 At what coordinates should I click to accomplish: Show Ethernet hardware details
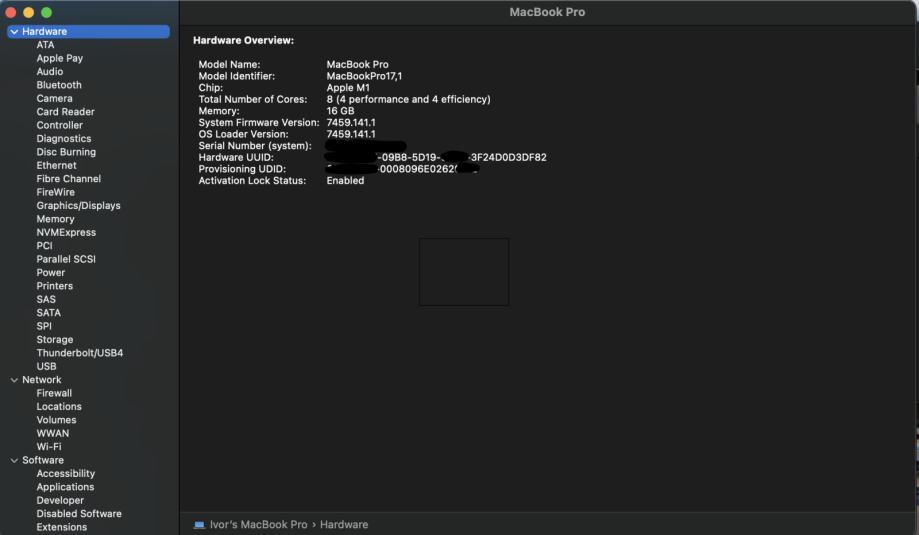tap(56, 166)
